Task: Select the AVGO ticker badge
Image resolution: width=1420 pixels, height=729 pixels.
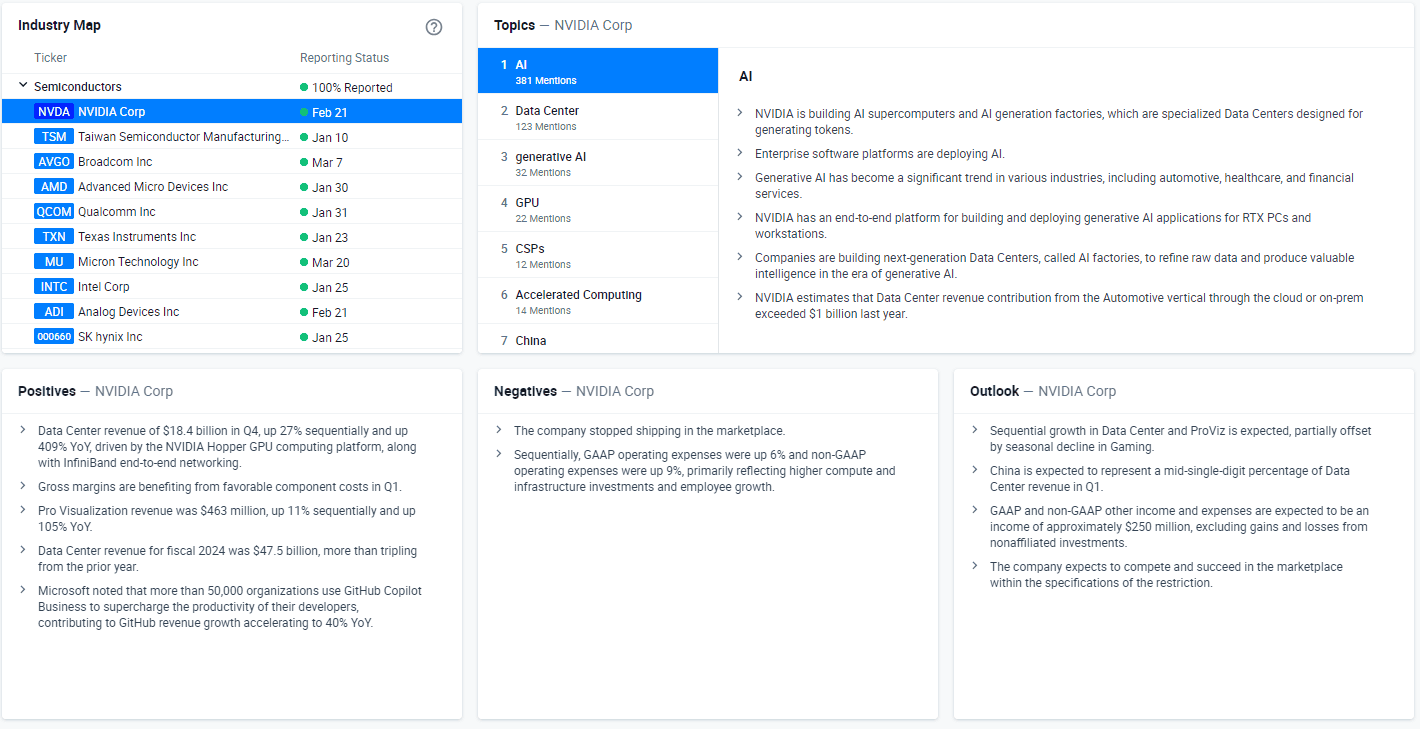Action: coord(53,162)
